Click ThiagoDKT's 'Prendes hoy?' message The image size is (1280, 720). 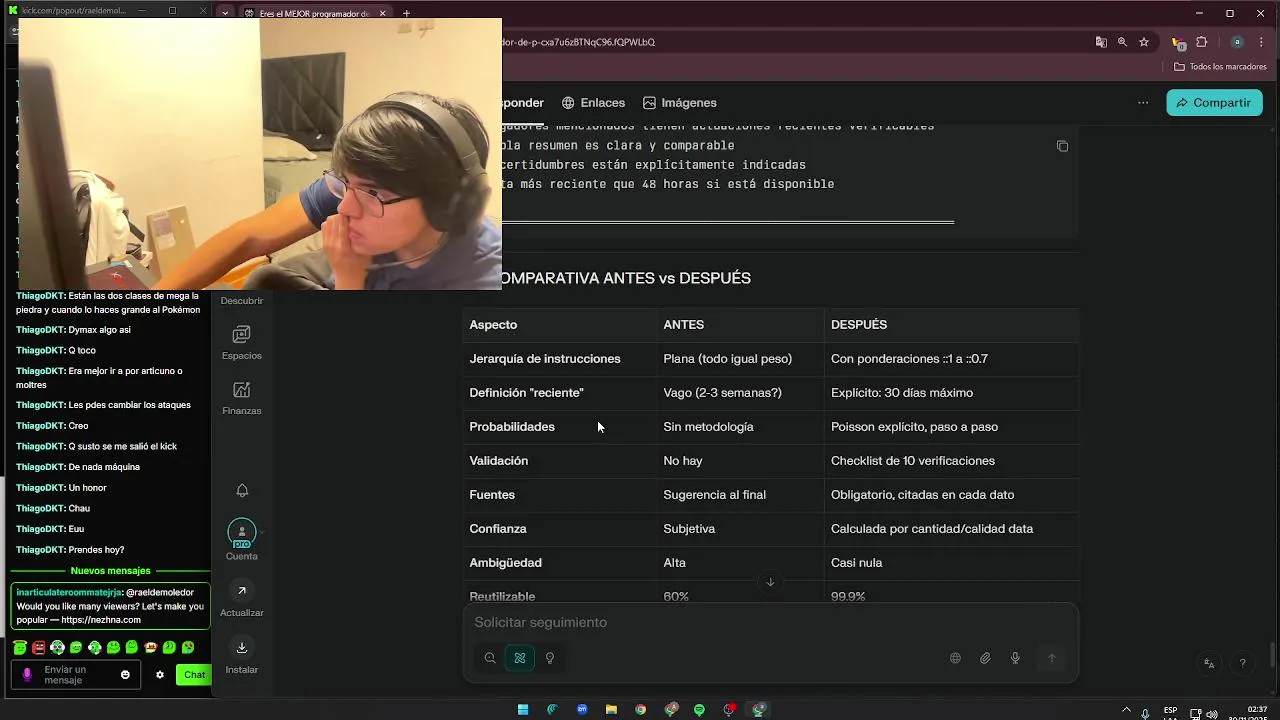[96, 550]
